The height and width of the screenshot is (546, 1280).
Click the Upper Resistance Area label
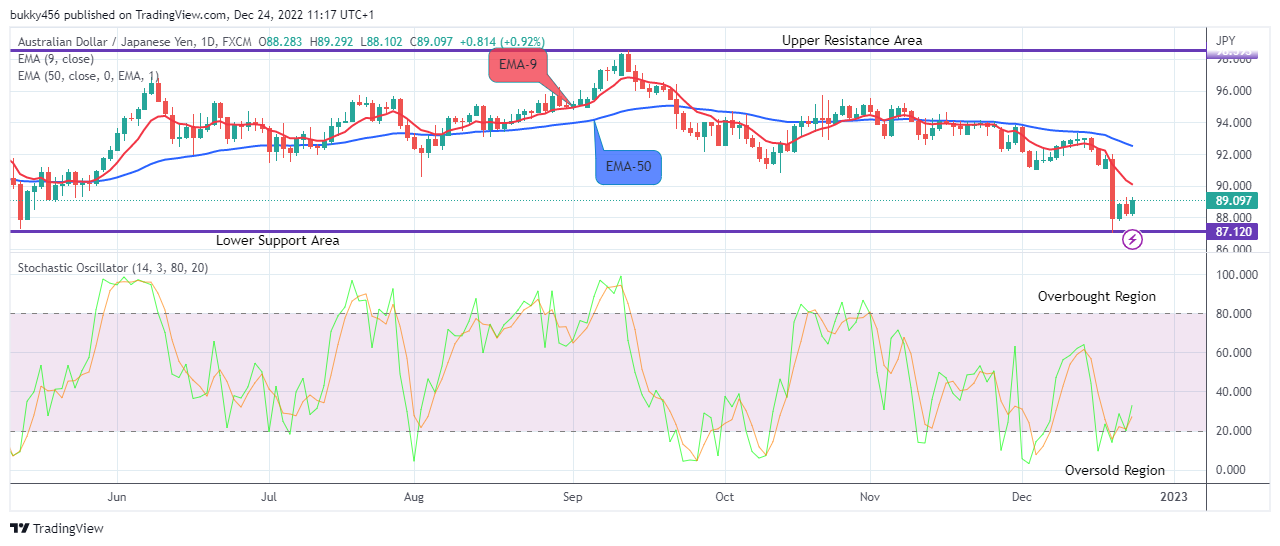pyautogui.click(x=852, y=40)
